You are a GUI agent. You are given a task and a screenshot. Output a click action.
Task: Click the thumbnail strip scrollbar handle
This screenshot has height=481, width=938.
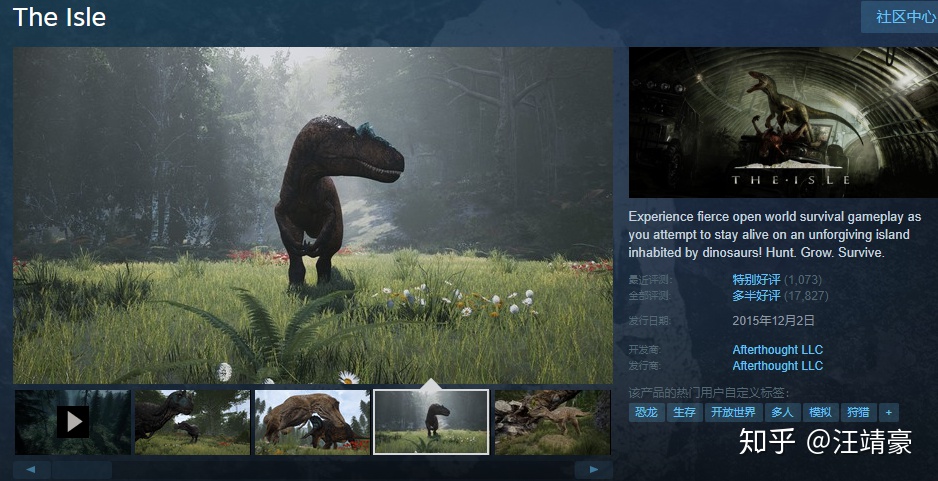(x=81, y=470)
